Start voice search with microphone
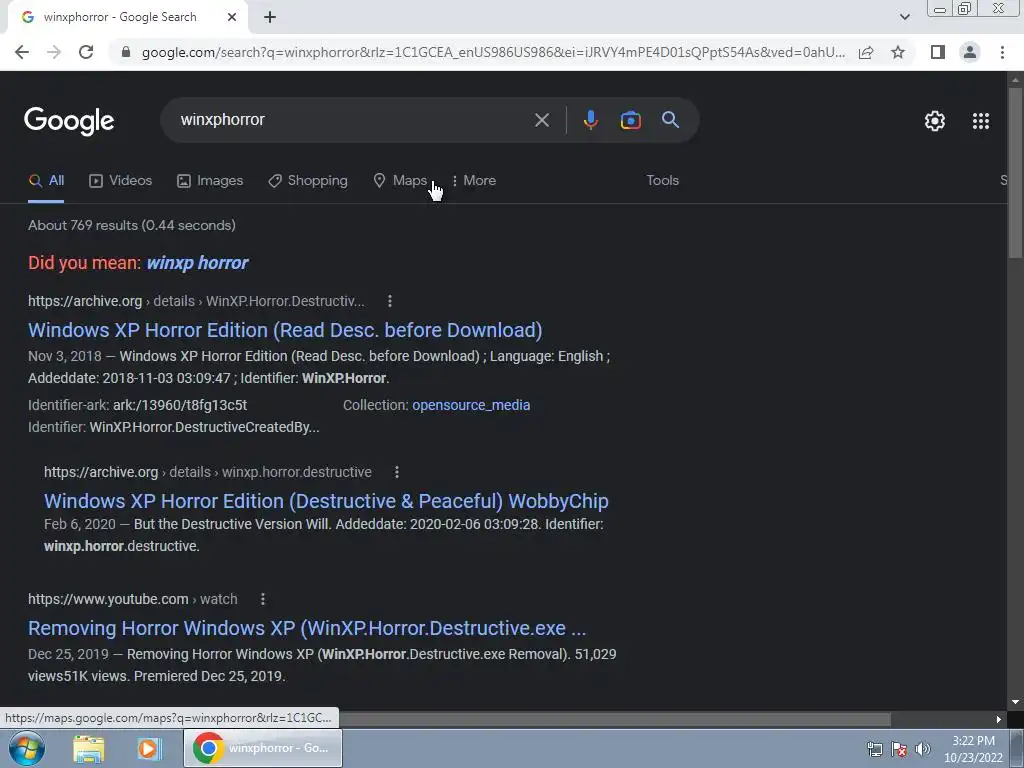The width and height of the screenshot is (1024, 768). point(590,120)
